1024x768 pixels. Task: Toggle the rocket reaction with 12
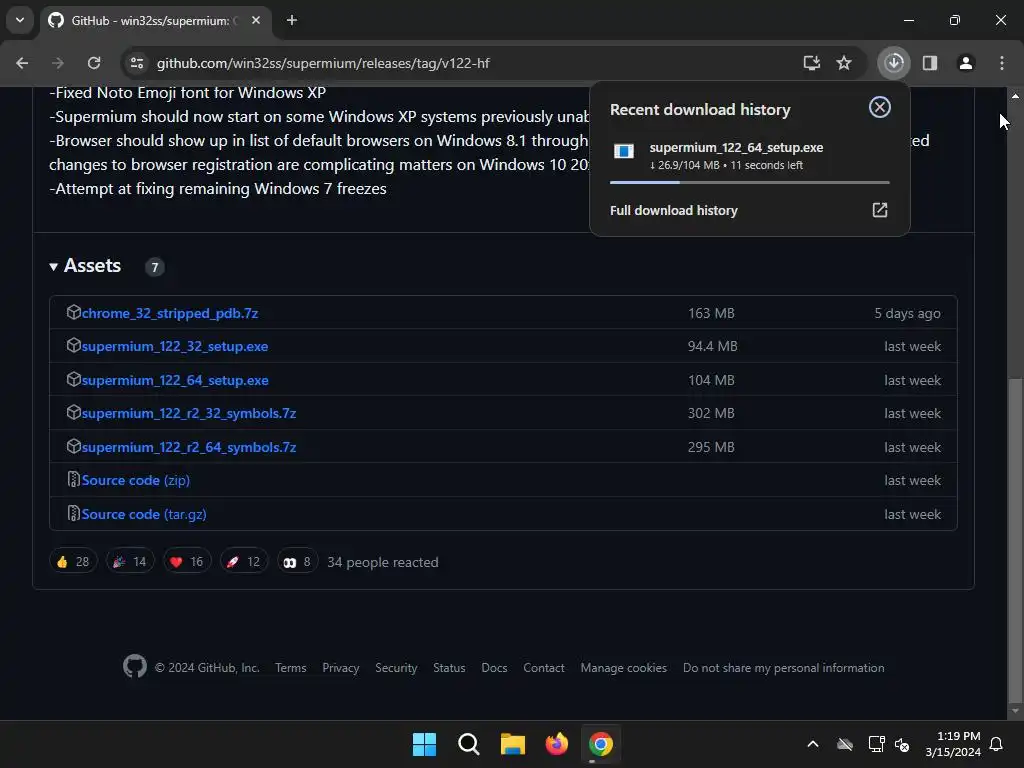click(244, 561)
